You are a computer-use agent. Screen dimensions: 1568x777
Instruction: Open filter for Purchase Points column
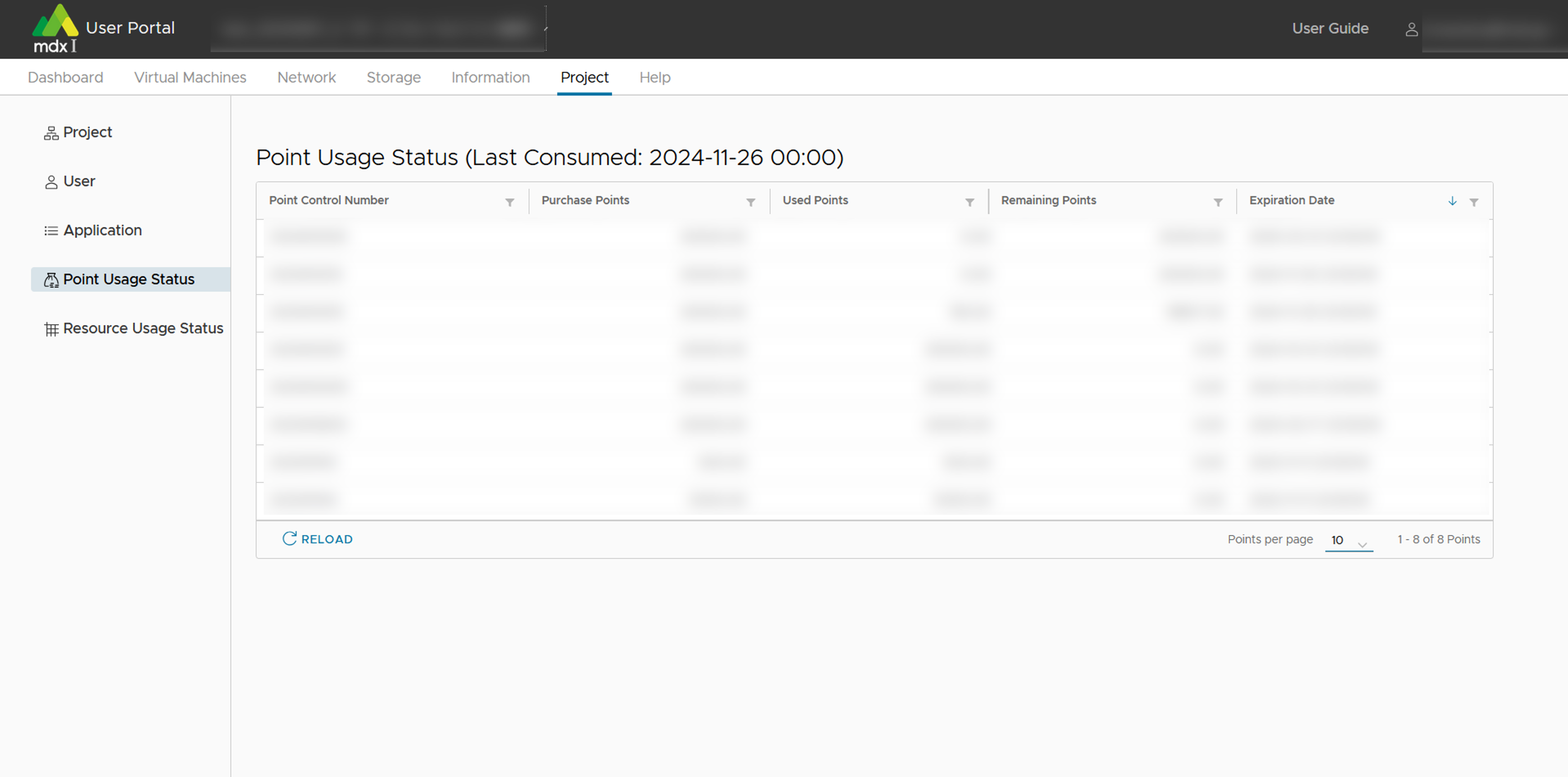(751, 202)
